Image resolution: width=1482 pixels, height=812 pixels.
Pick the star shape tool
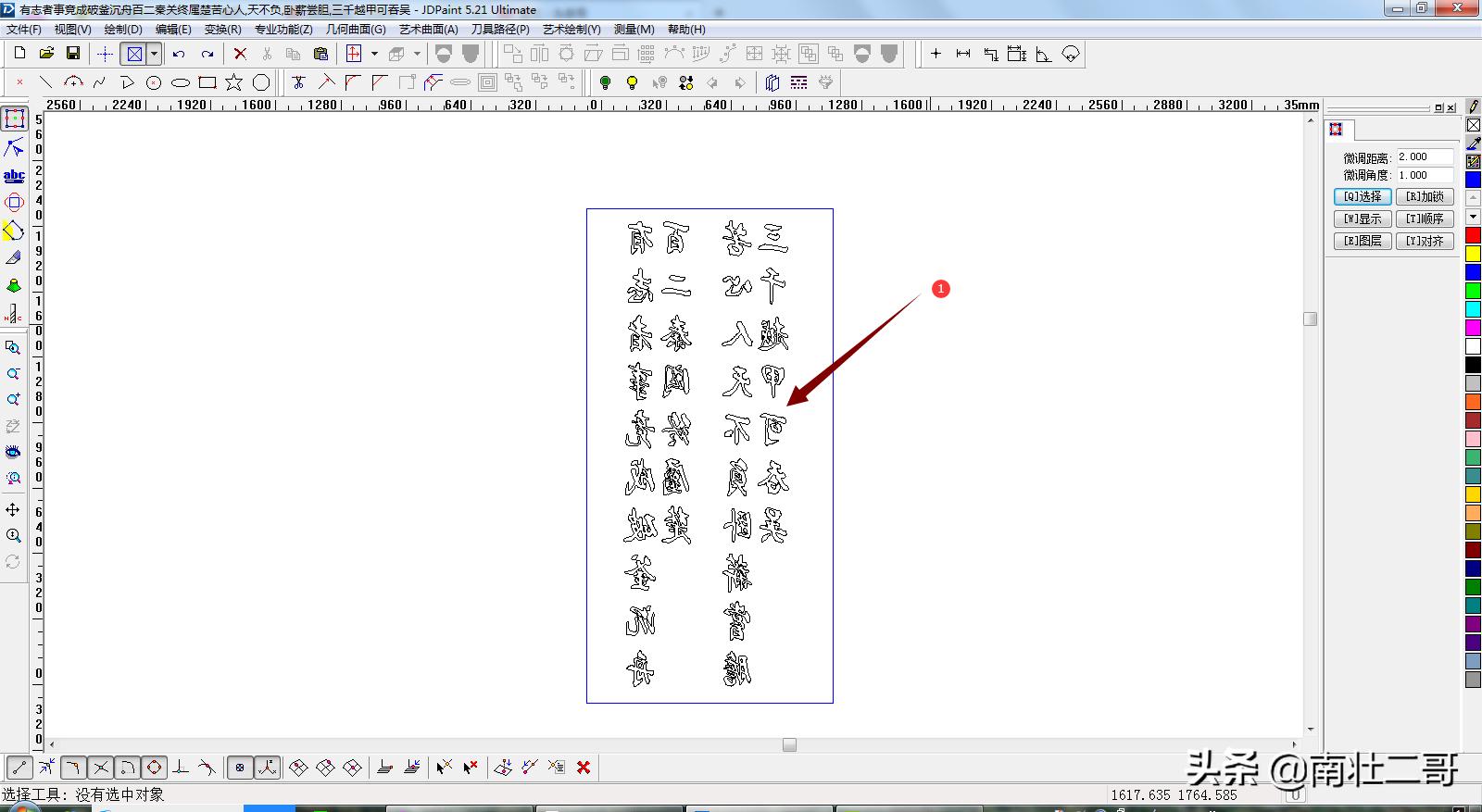[x=234, y=82]
